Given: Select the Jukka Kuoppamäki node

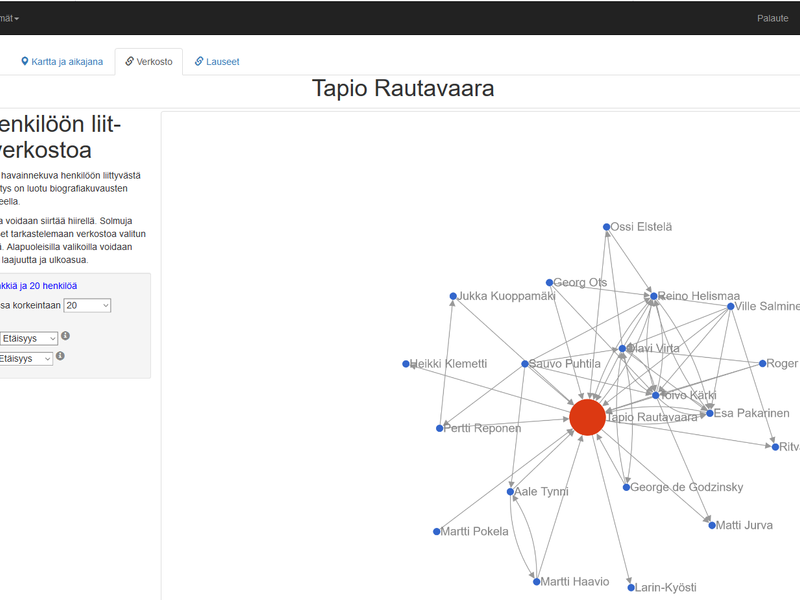Looking at the screenshot, I should pyautogui.click(x=453, y=297).
